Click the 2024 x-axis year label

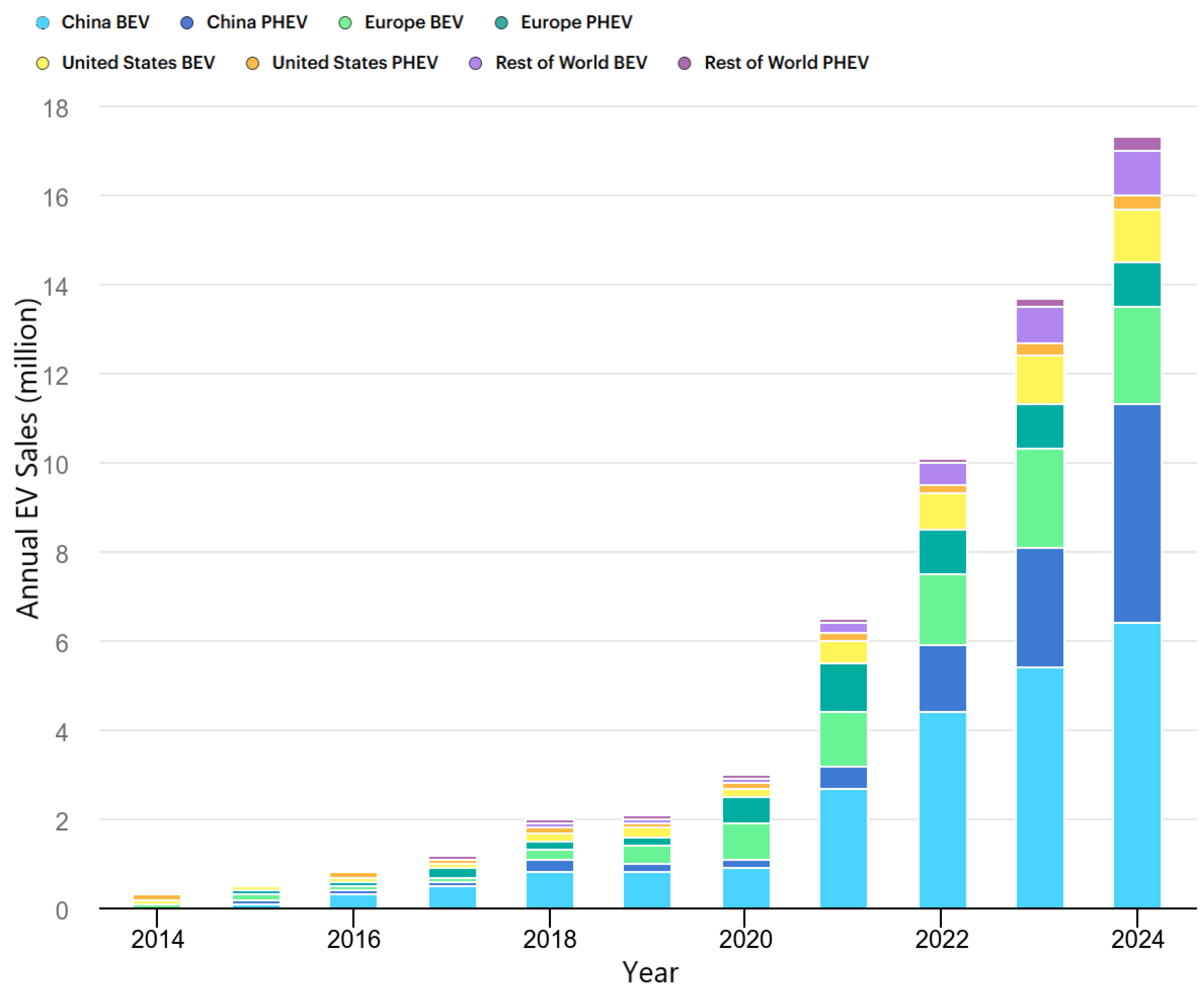tap(1138, 939)
